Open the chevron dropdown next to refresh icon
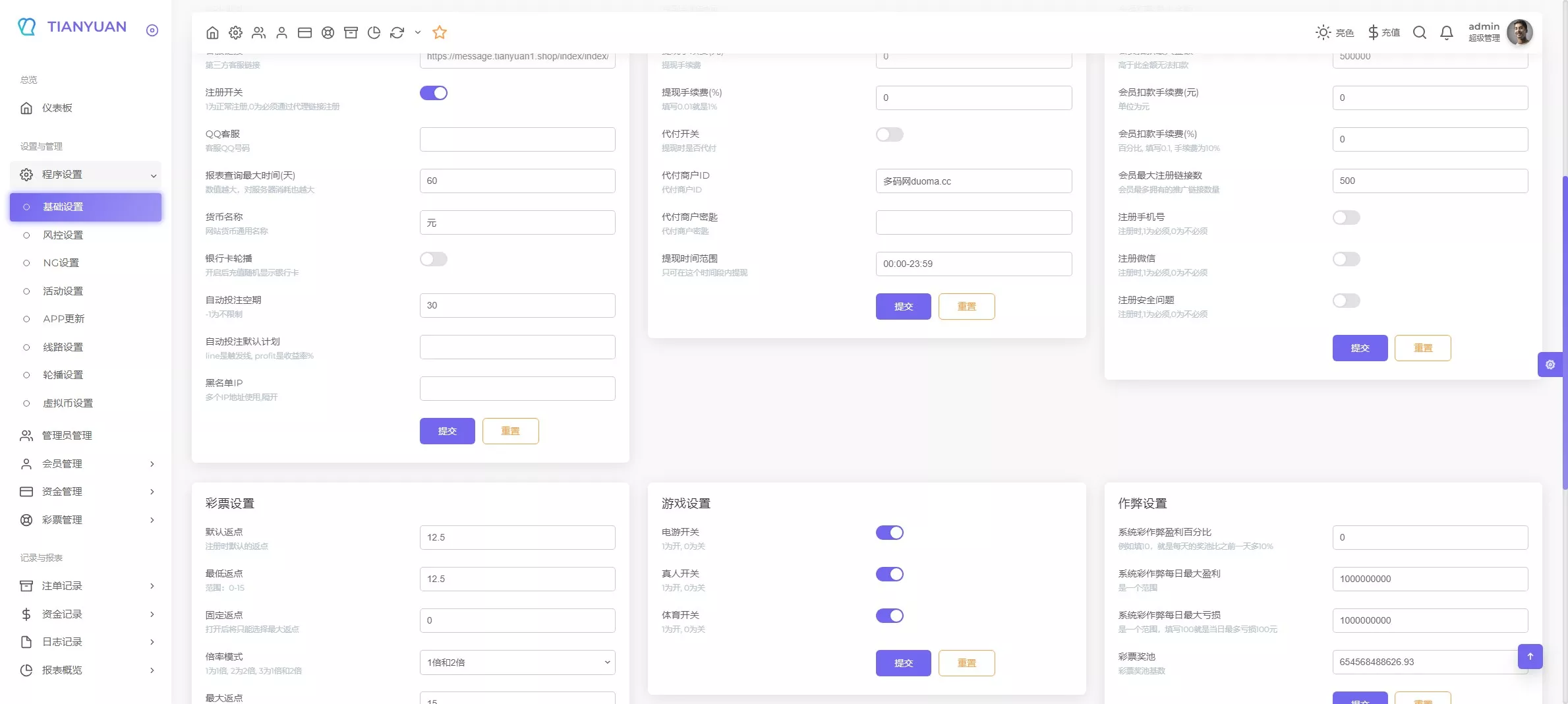Viewport: 1568px width, 704px height. tap(417, 32)
